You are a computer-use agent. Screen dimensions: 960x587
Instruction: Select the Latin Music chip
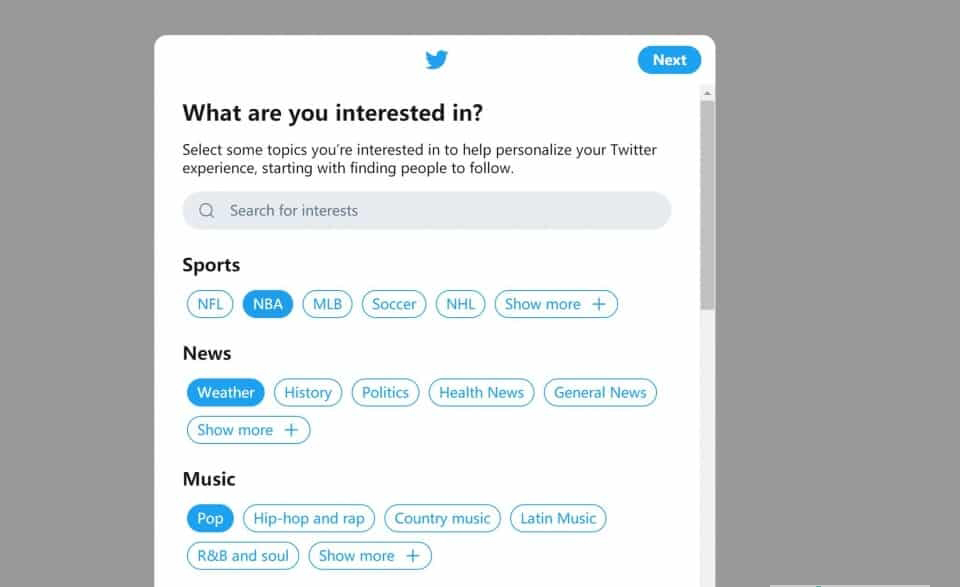point(558,518)
